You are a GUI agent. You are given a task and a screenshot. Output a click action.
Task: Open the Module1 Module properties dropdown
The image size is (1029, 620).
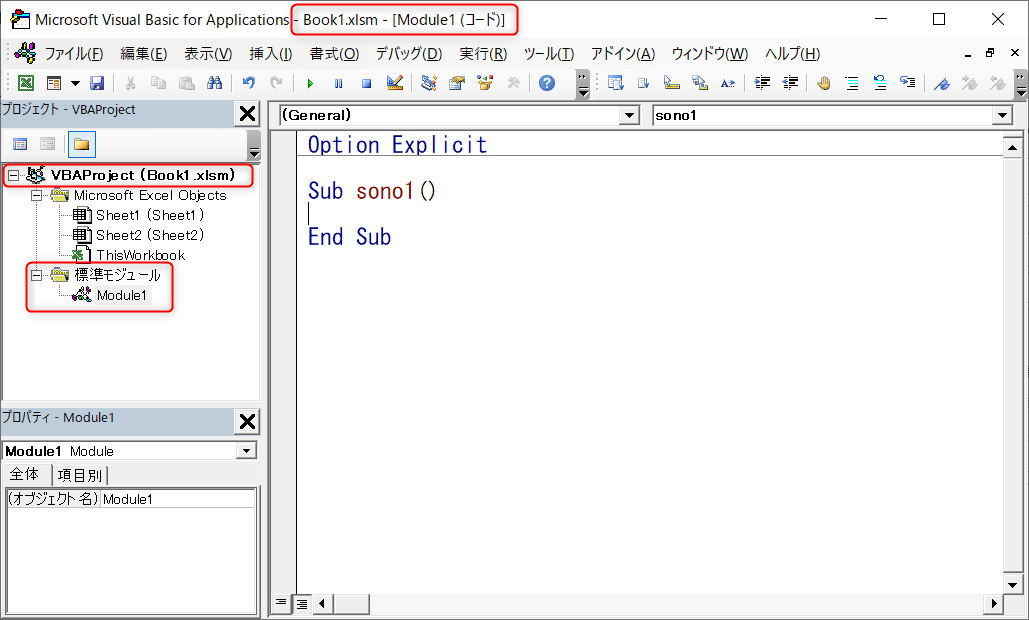[247, 451]
